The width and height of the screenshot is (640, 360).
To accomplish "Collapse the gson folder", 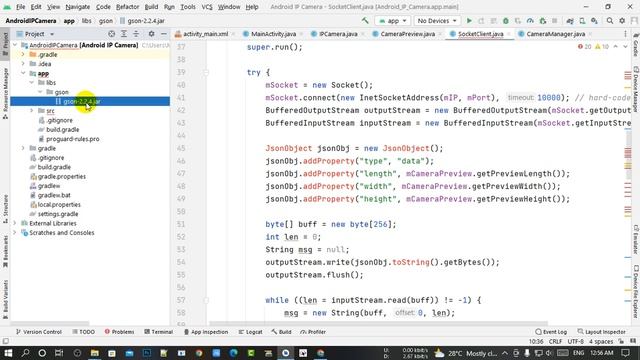I will pos(40,92).
